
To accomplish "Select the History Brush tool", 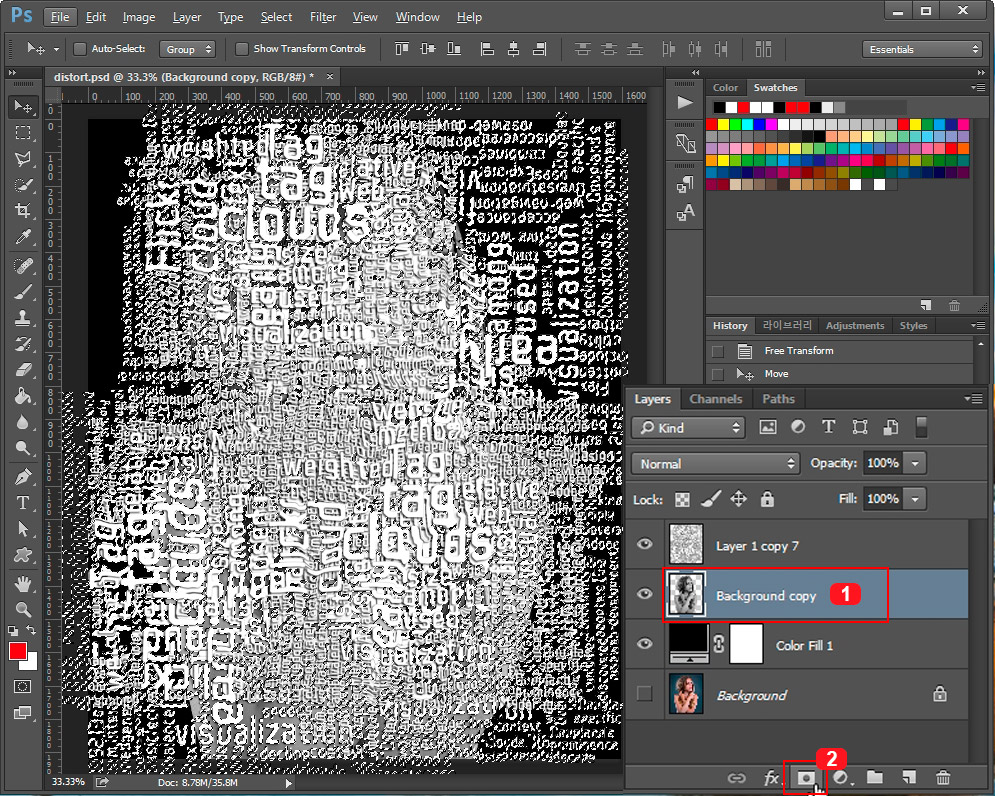I will coord(23,344).
